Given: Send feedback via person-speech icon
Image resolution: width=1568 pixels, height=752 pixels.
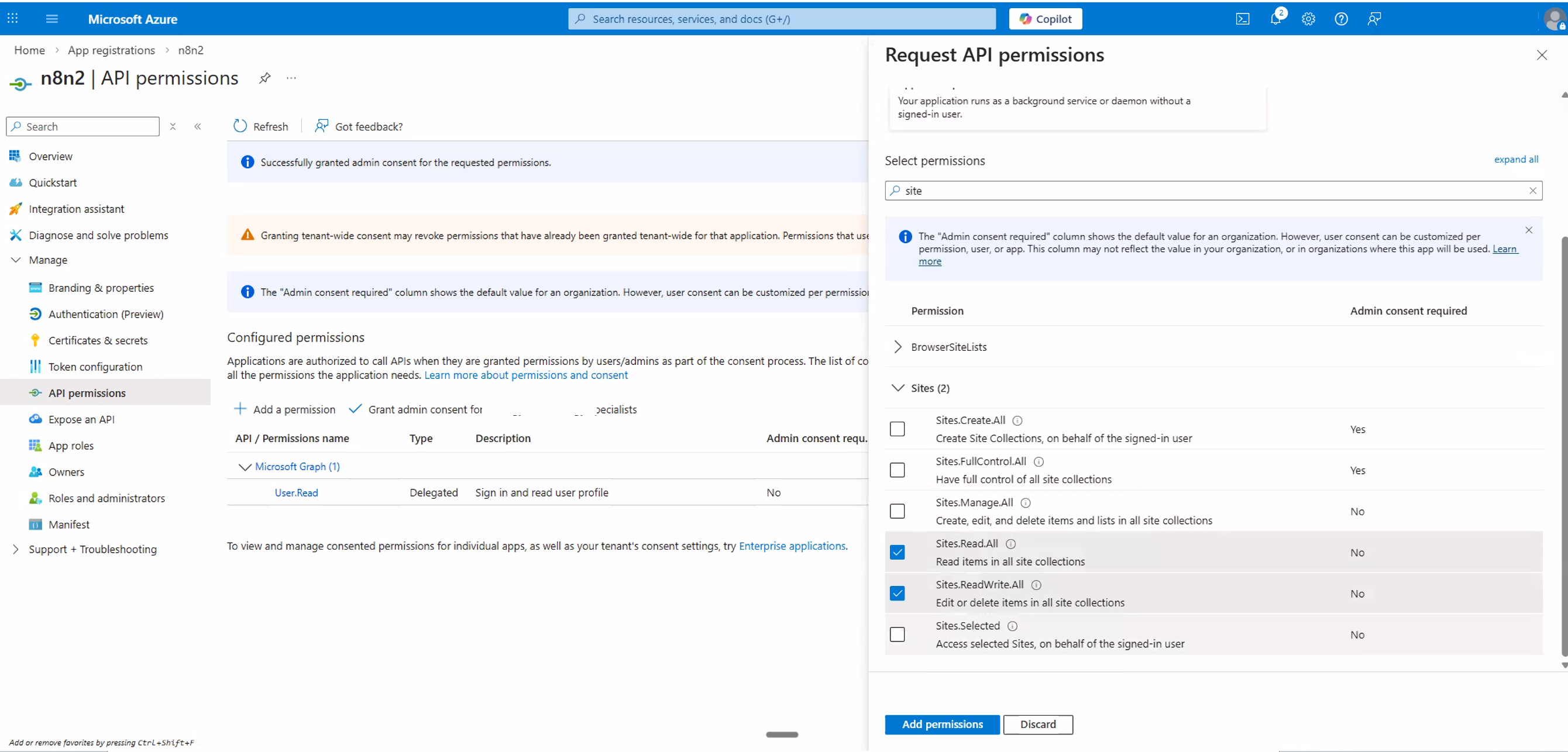Looking at the screenshot, I should [1374, 19].
